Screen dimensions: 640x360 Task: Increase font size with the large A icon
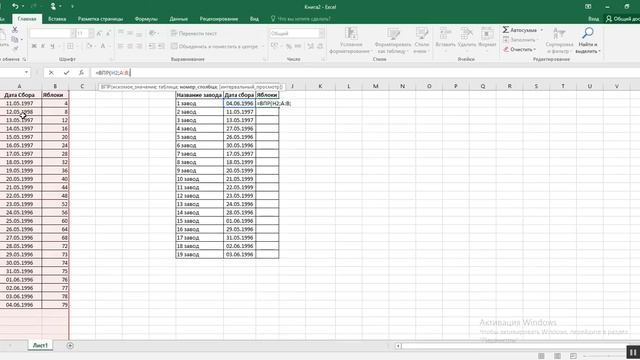pyautogui.click(x=99, y=33)
